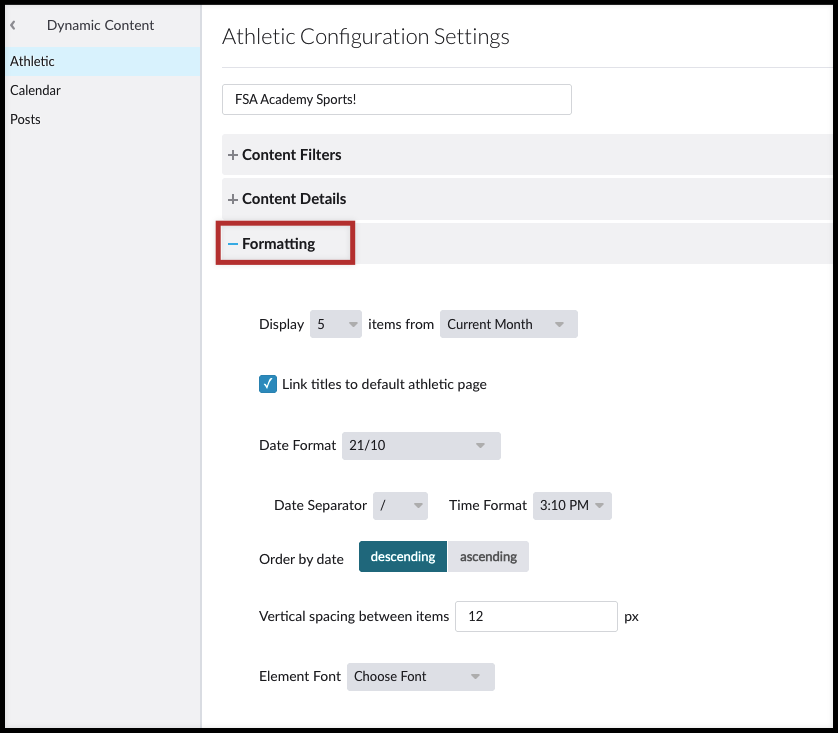The image size is (838, 733).
Task: Expand the Content Details section
Action: point(526,199)
